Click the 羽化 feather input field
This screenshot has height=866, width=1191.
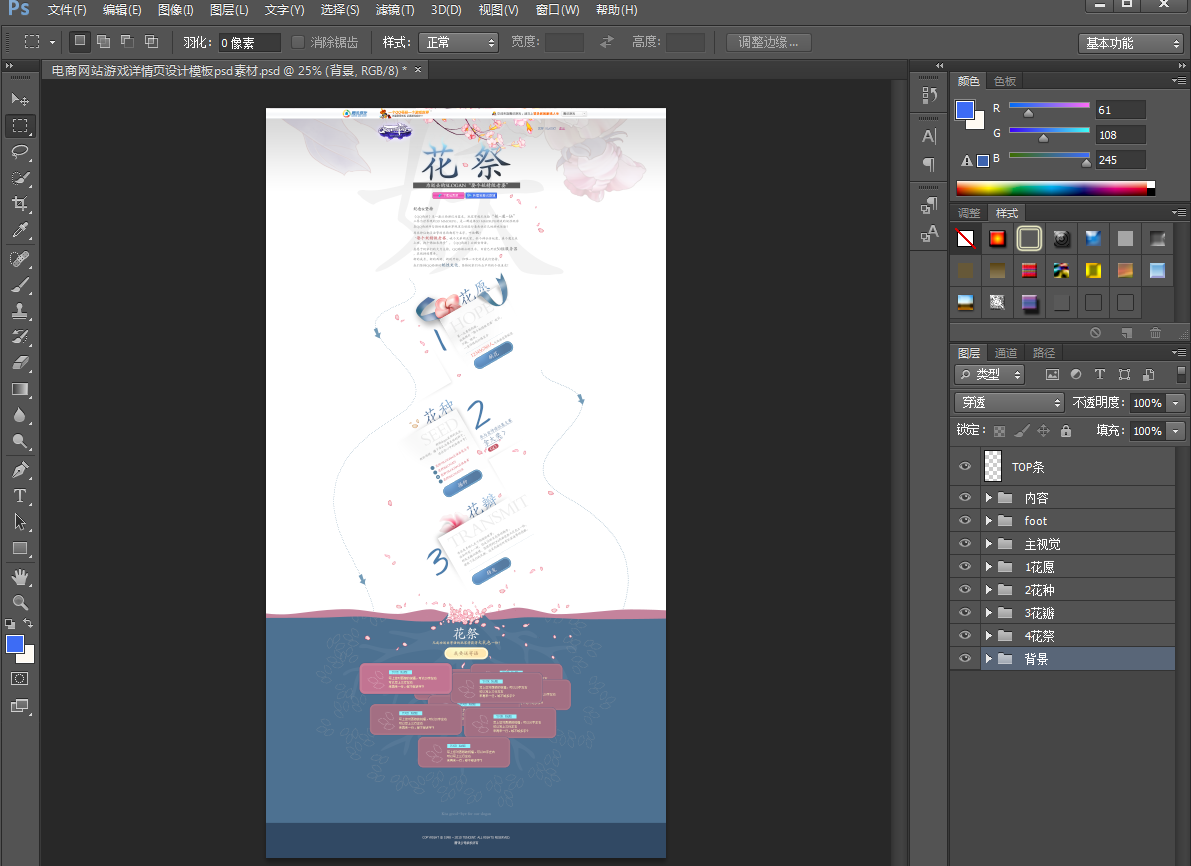click(x=248, y=43)
